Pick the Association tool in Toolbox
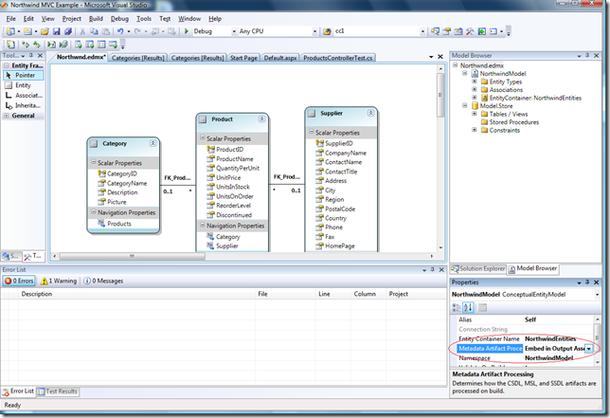 (x=25, y=97)
